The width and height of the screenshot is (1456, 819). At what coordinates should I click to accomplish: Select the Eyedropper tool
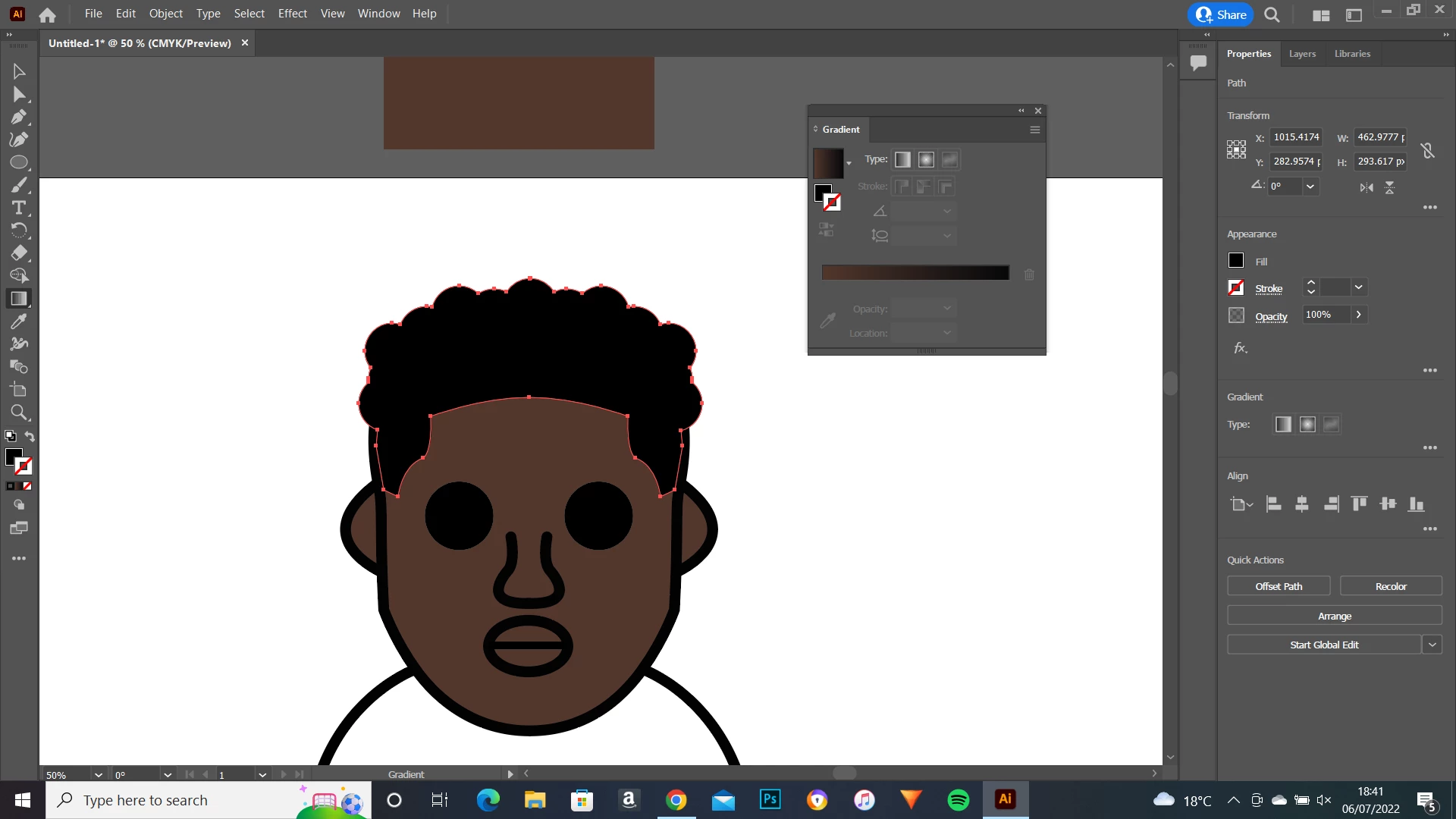19,322
